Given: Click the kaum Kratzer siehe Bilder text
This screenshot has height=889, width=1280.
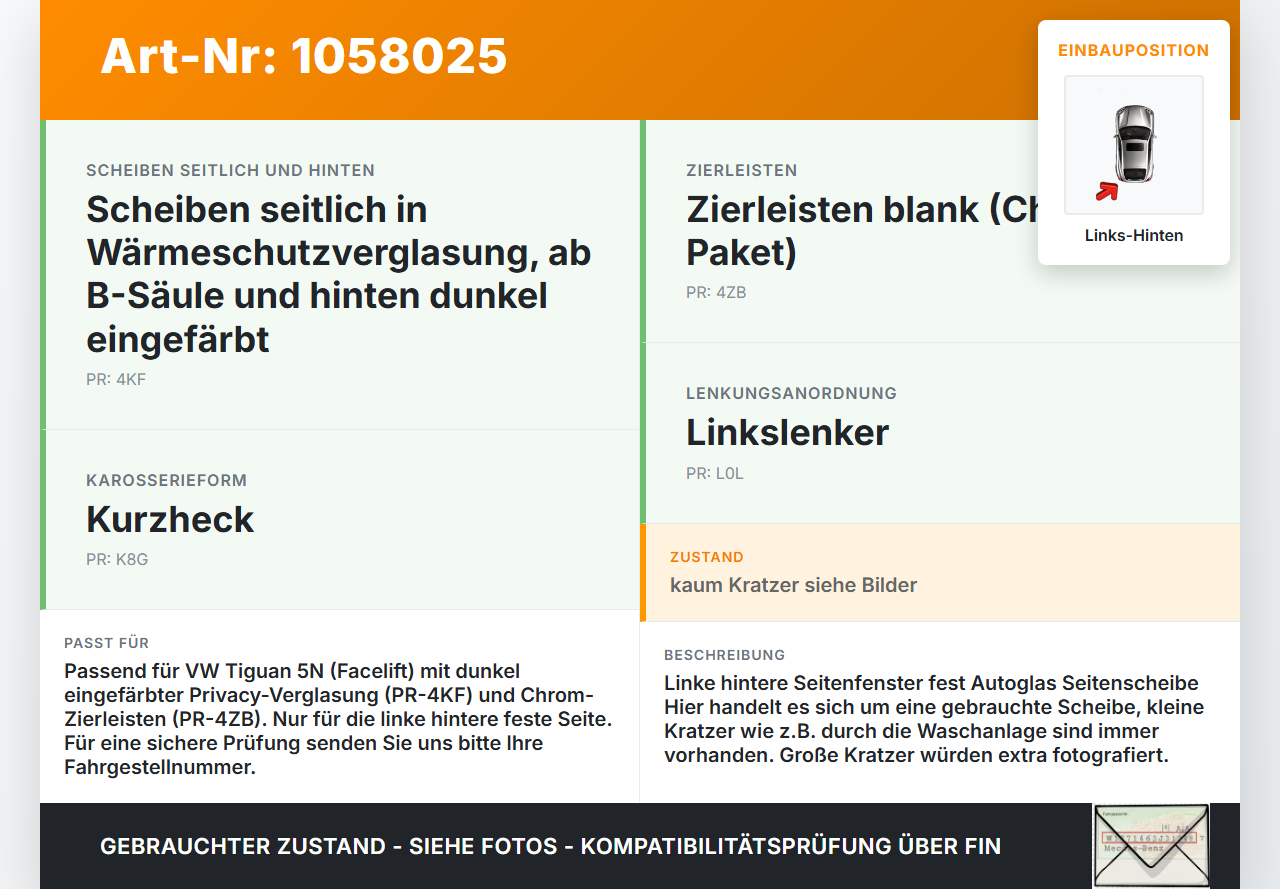Looking at the screenshot, I should click(793, 585).
